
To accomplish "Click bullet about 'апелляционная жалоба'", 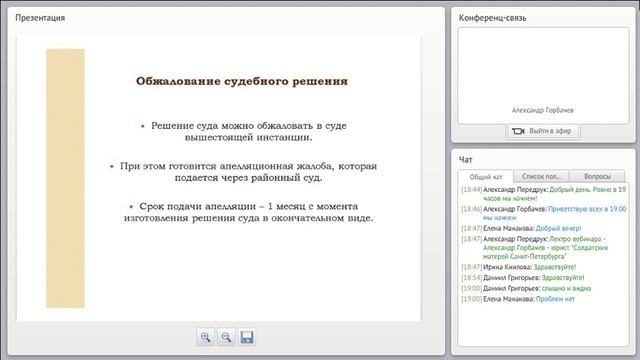I will coord(248,172).
